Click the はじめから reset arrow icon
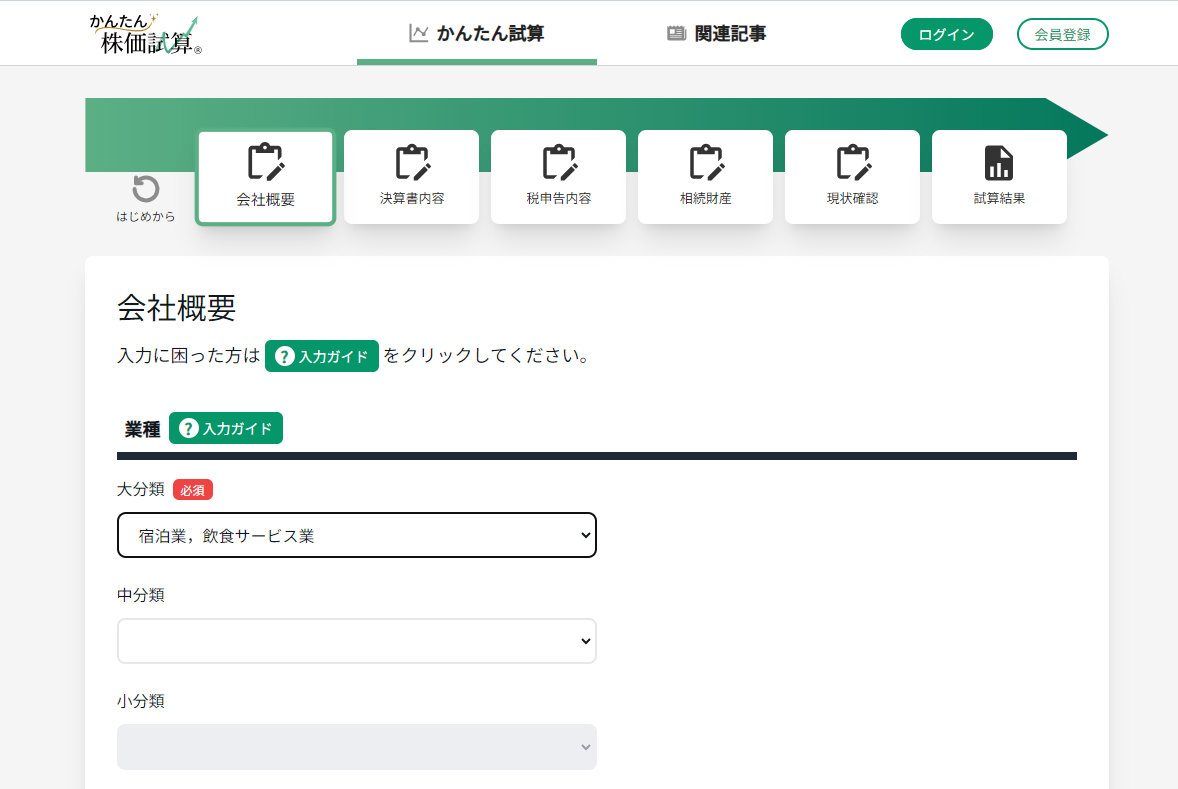1178x789 pixels. point(146,189)
